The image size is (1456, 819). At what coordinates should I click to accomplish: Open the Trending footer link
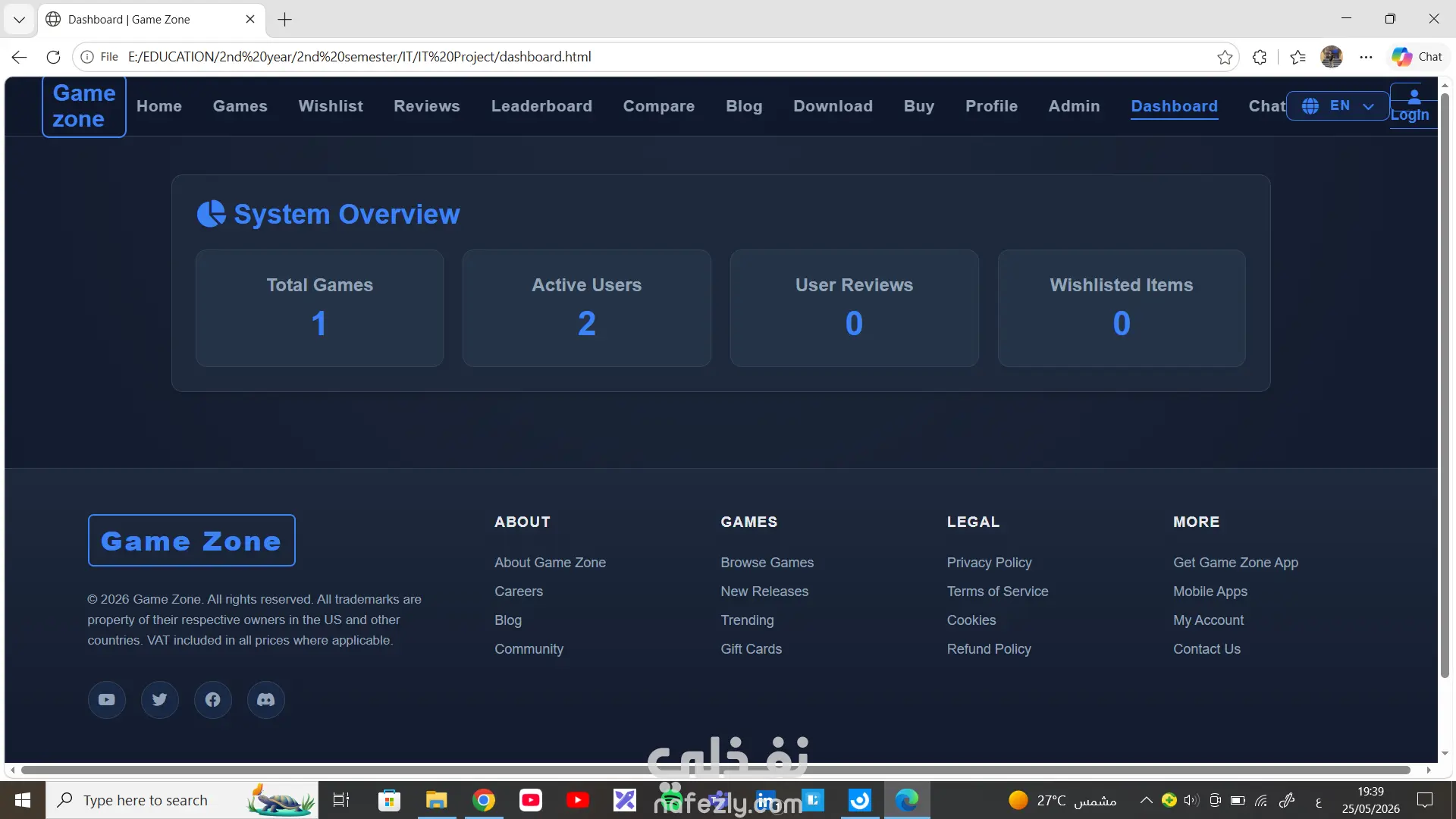[x=747, y=620]
